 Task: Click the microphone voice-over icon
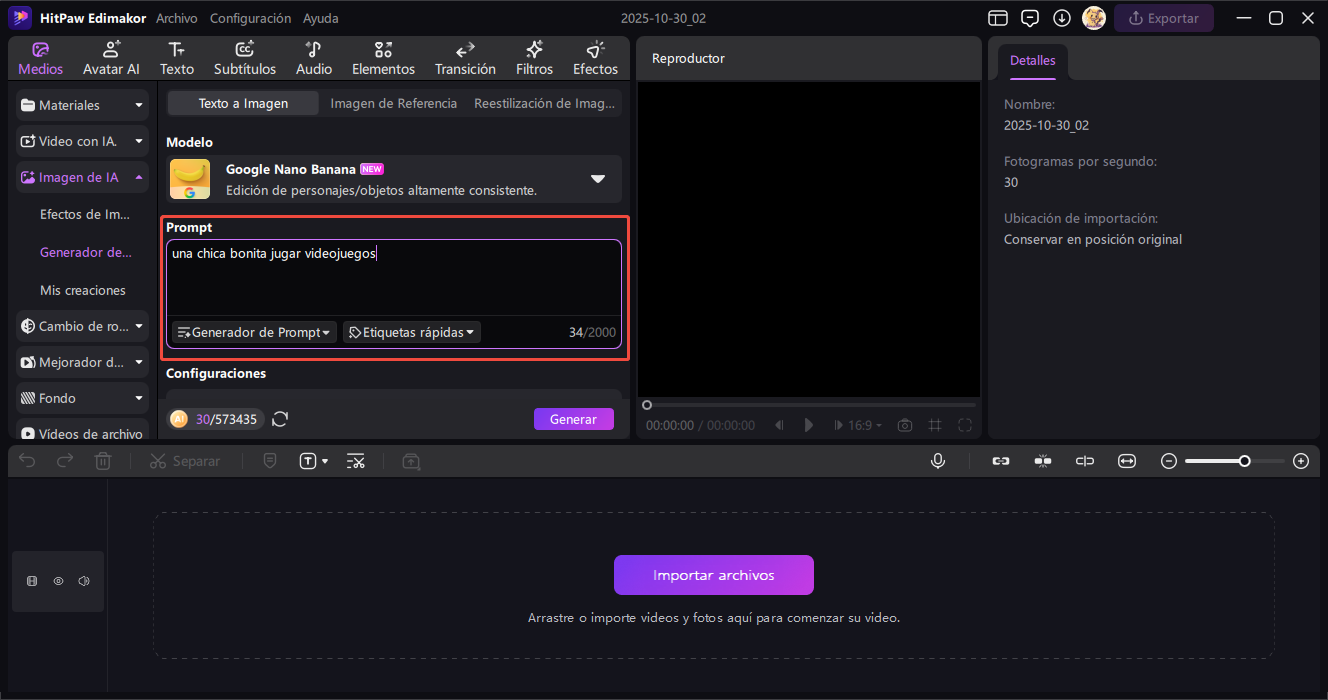click(938, 461)
